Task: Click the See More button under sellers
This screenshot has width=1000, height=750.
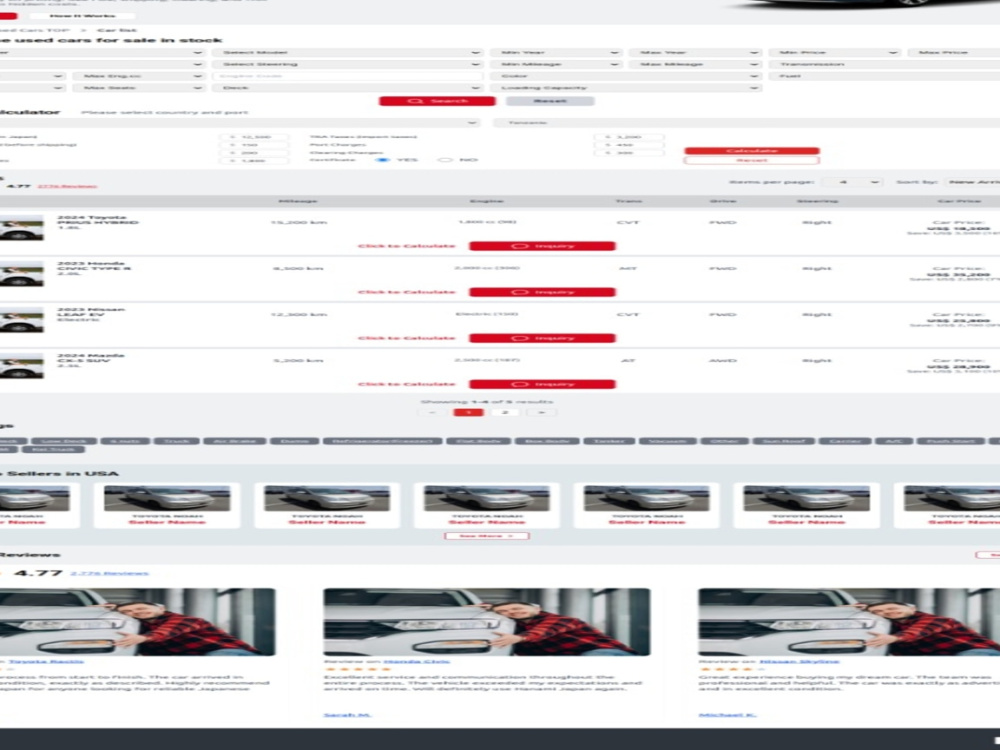Action: click(487, 536)
